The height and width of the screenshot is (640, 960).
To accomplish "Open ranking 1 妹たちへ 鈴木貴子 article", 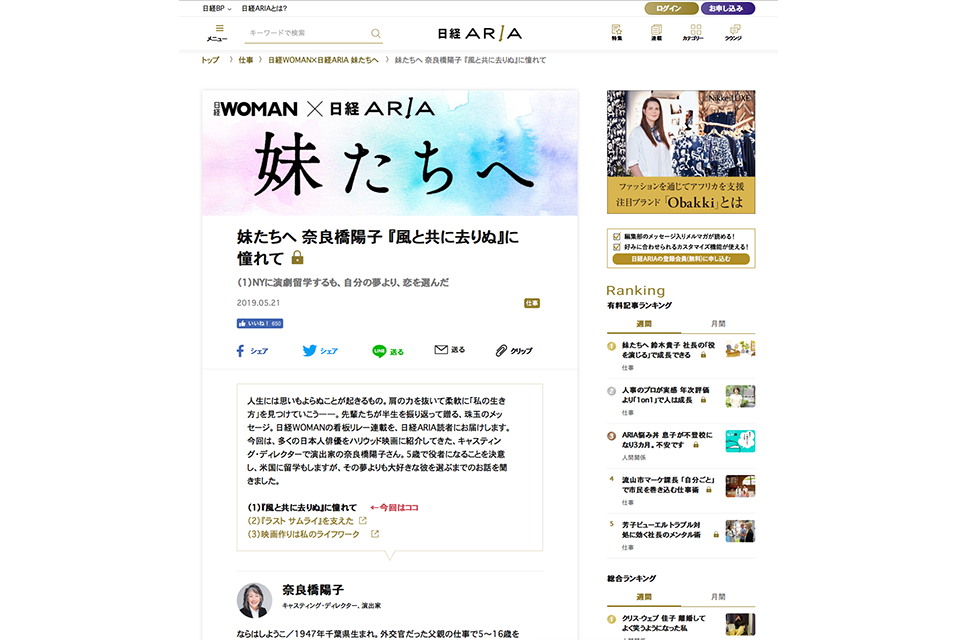I will pyautogui.click(x=668, y=350).
